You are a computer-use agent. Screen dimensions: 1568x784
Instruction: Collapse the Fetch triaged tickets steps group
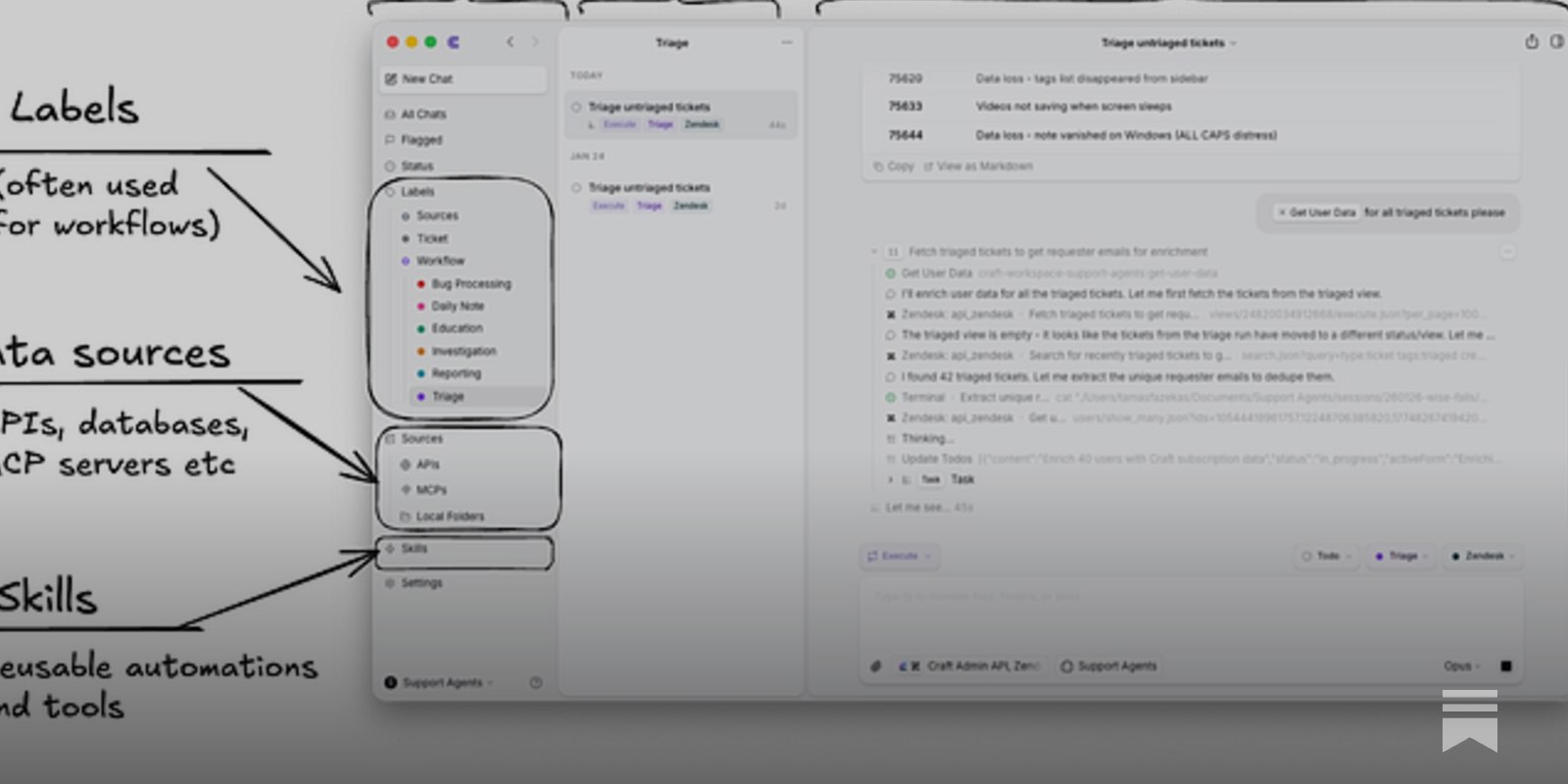pyautogui.click(x=874, y=252)
